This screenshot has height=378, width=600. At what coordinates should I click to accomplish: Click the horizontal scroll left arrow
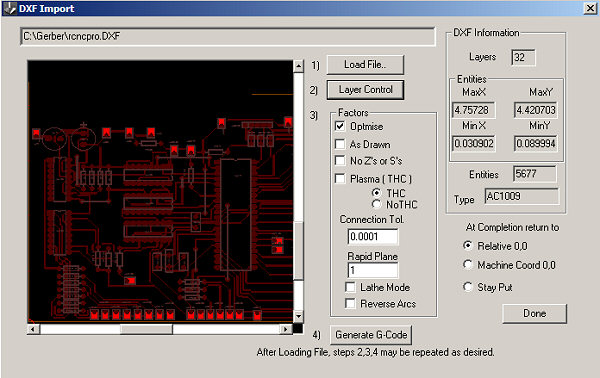click(33, 329)
